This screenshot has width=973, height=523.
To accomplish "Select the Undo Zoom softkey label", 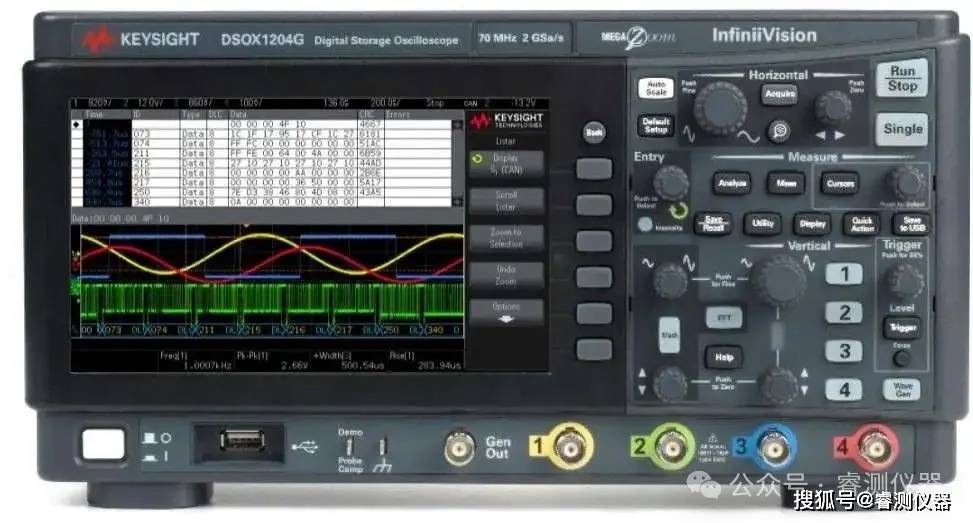I will [x=506, y=275].
